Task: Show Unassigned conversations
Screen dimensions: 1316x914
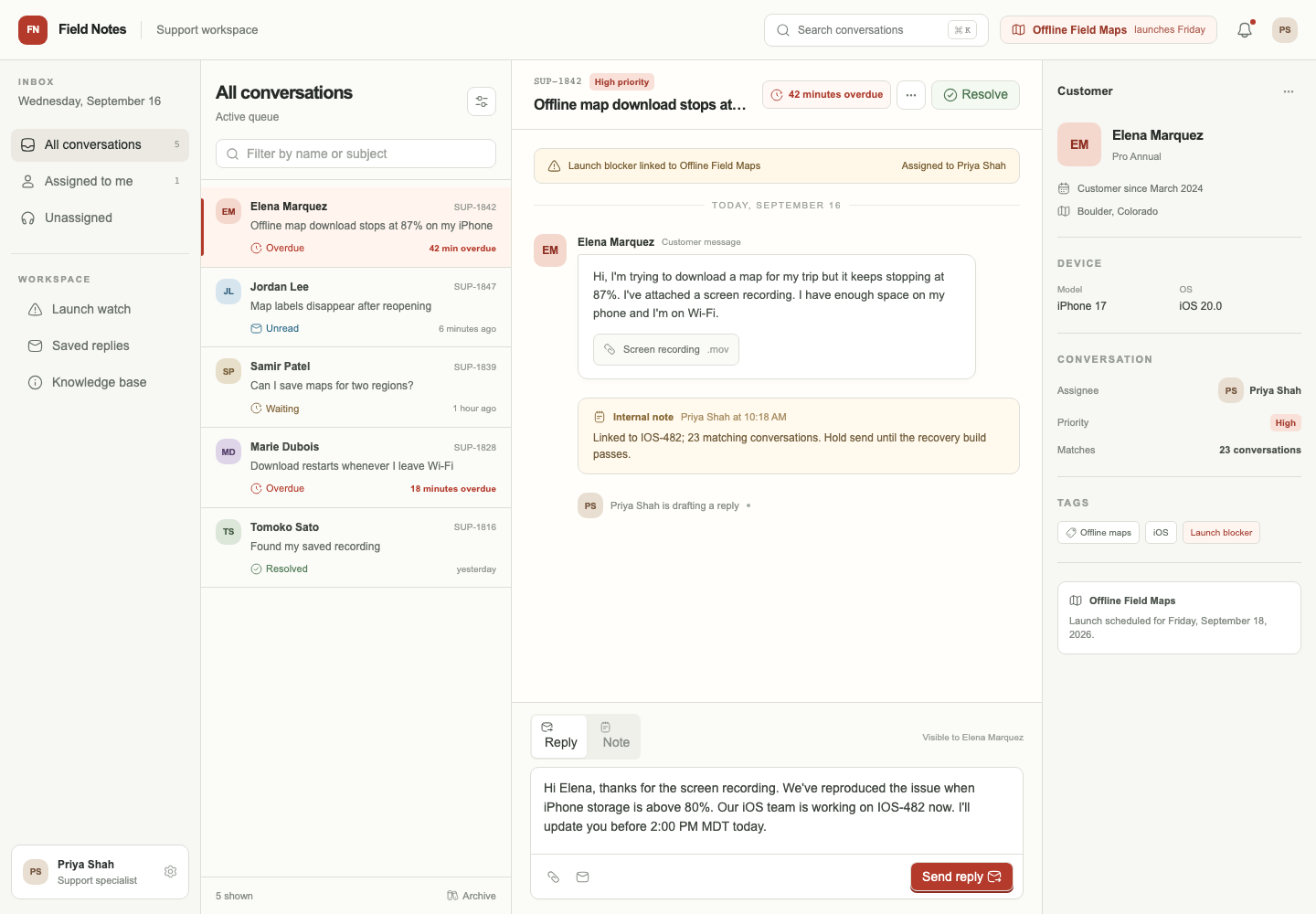Action: 100,218
